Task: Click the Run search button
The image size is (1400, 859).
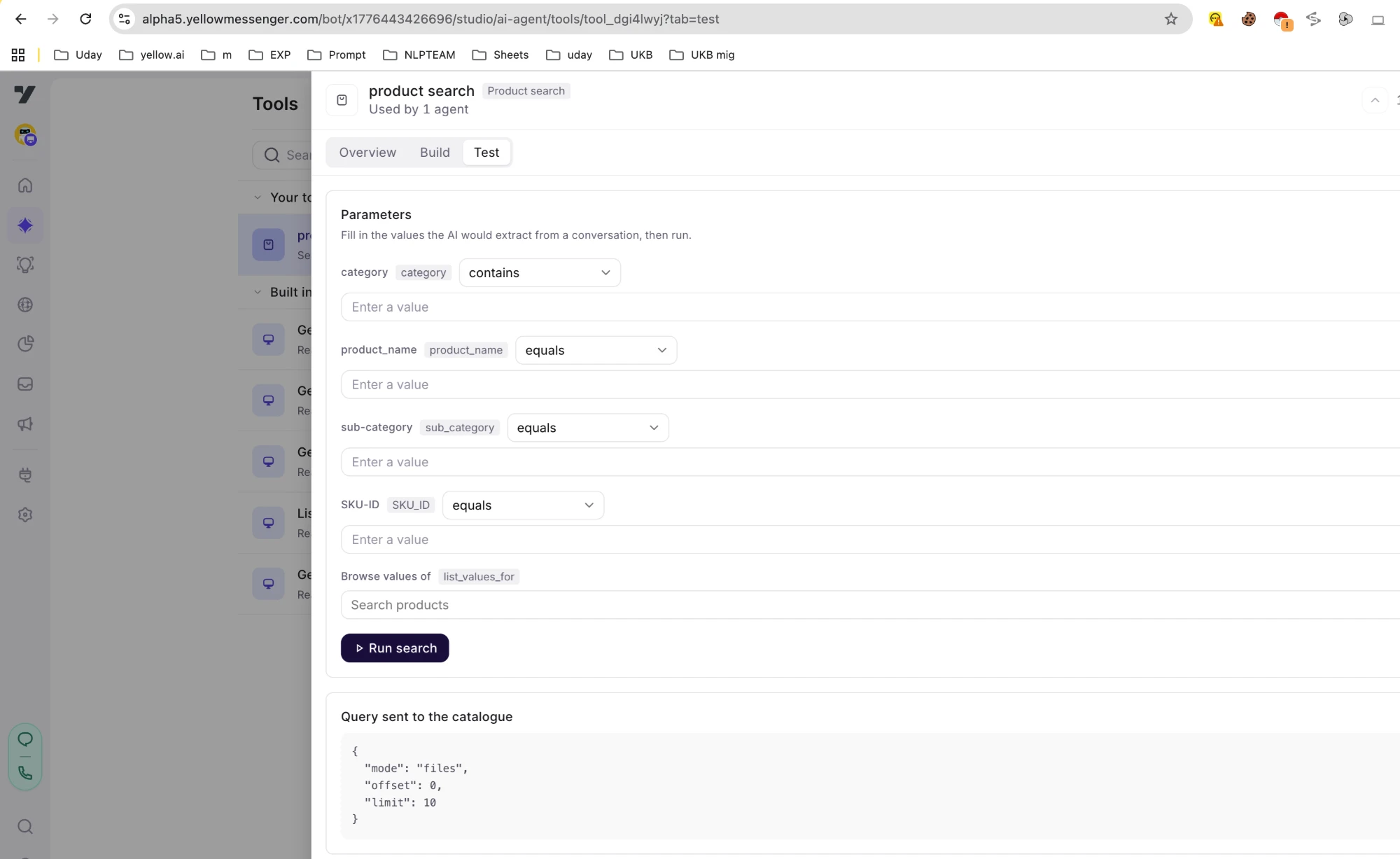Action: click(395, 648)
